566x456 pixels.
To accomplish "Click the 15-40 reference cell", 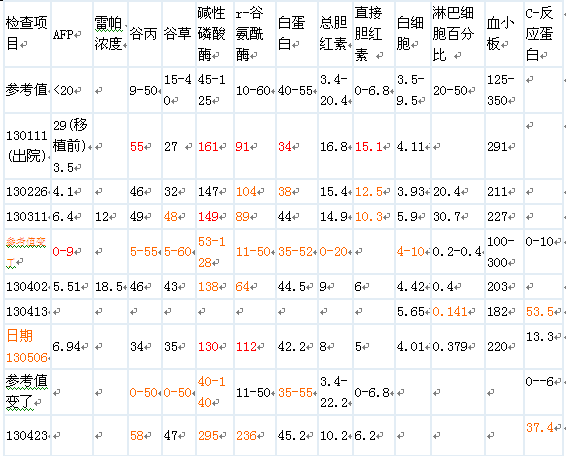I will (179, 90).
